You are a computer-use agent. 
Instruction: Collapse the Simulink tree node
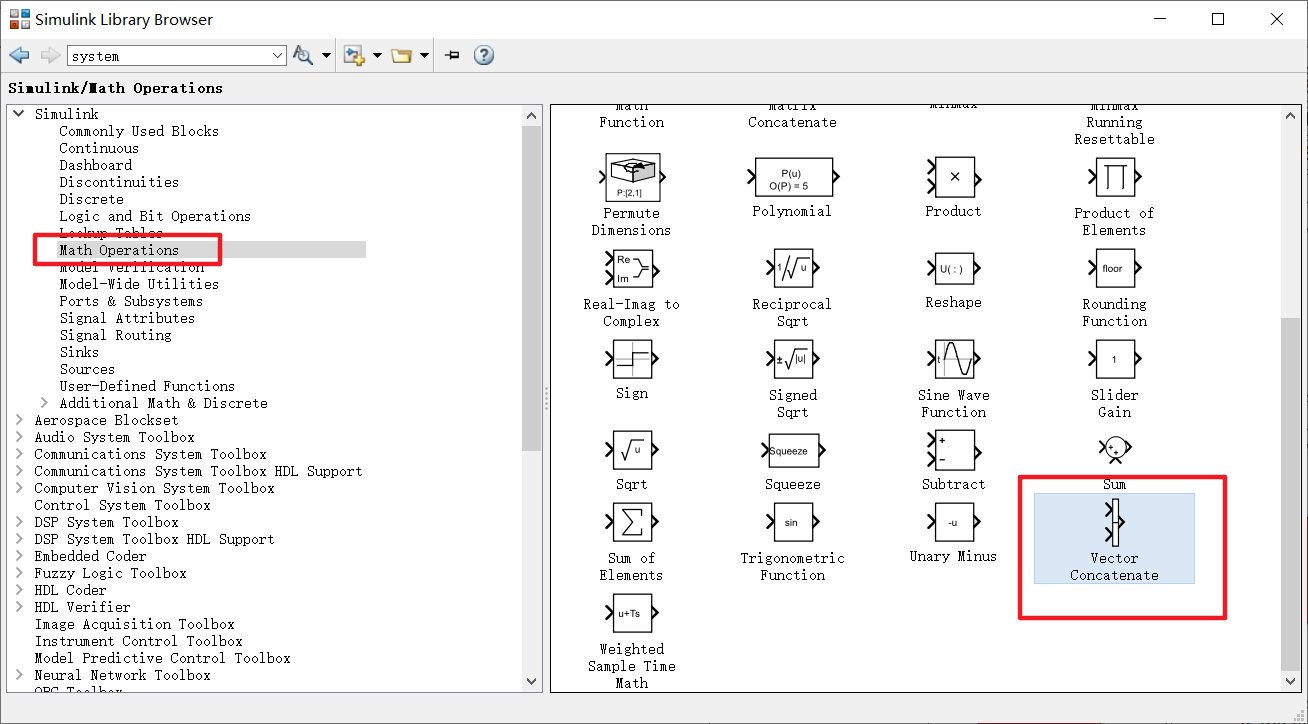[19, 114]
